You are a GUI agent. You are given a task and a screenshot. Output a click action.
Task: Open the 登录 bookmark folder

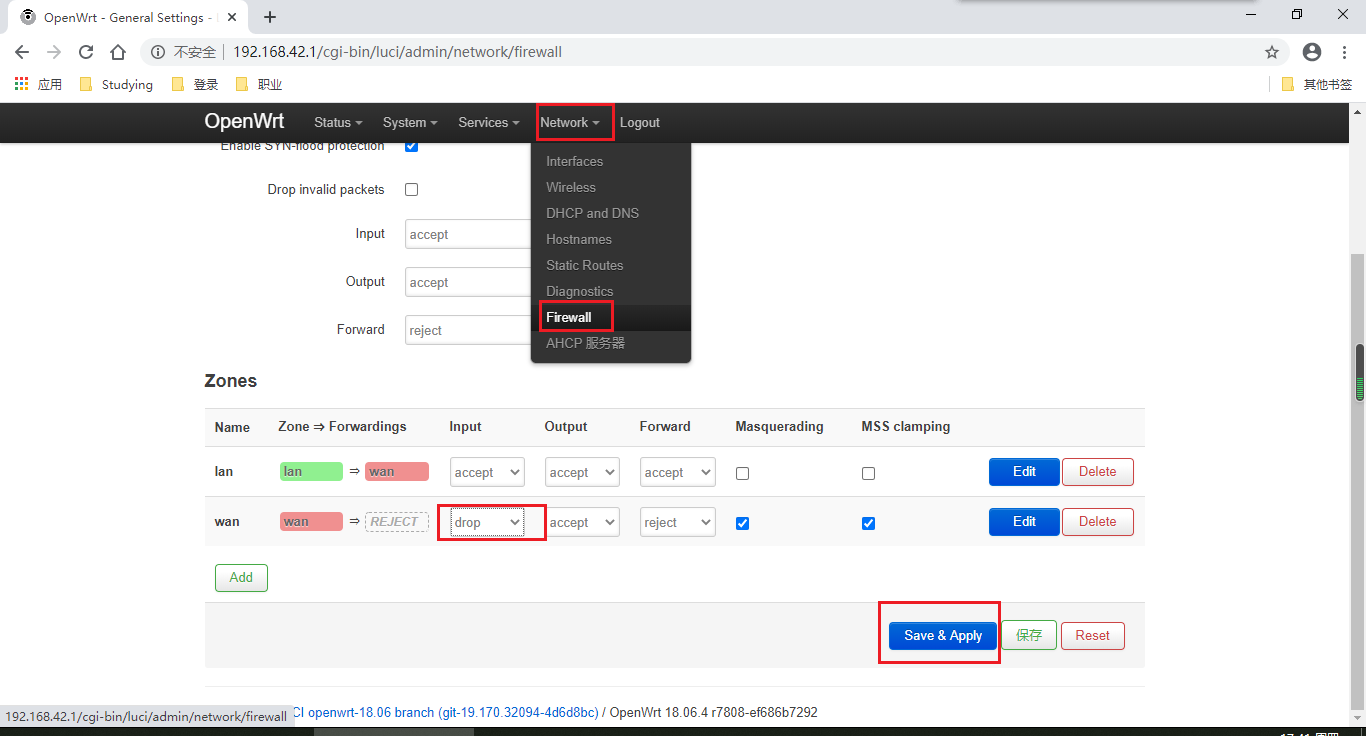(195, 84)
